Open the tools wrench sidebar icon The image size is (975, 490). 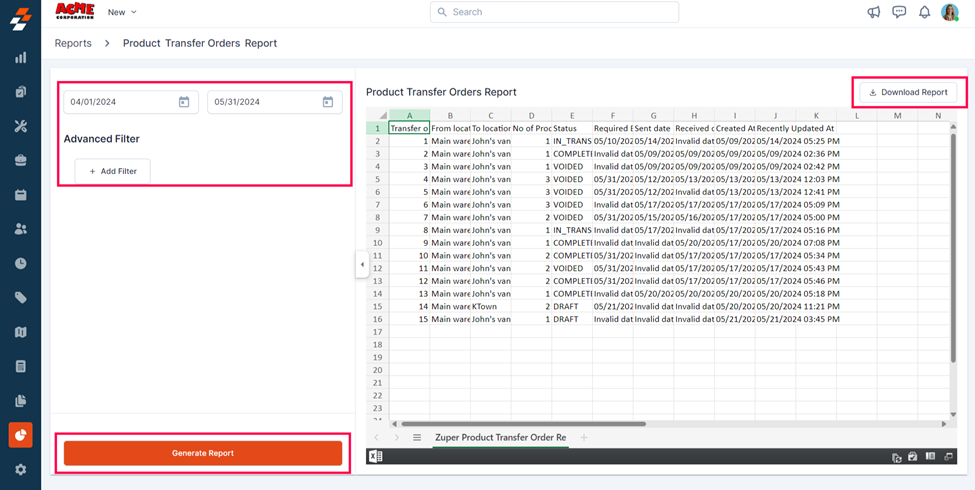[20, 126]
